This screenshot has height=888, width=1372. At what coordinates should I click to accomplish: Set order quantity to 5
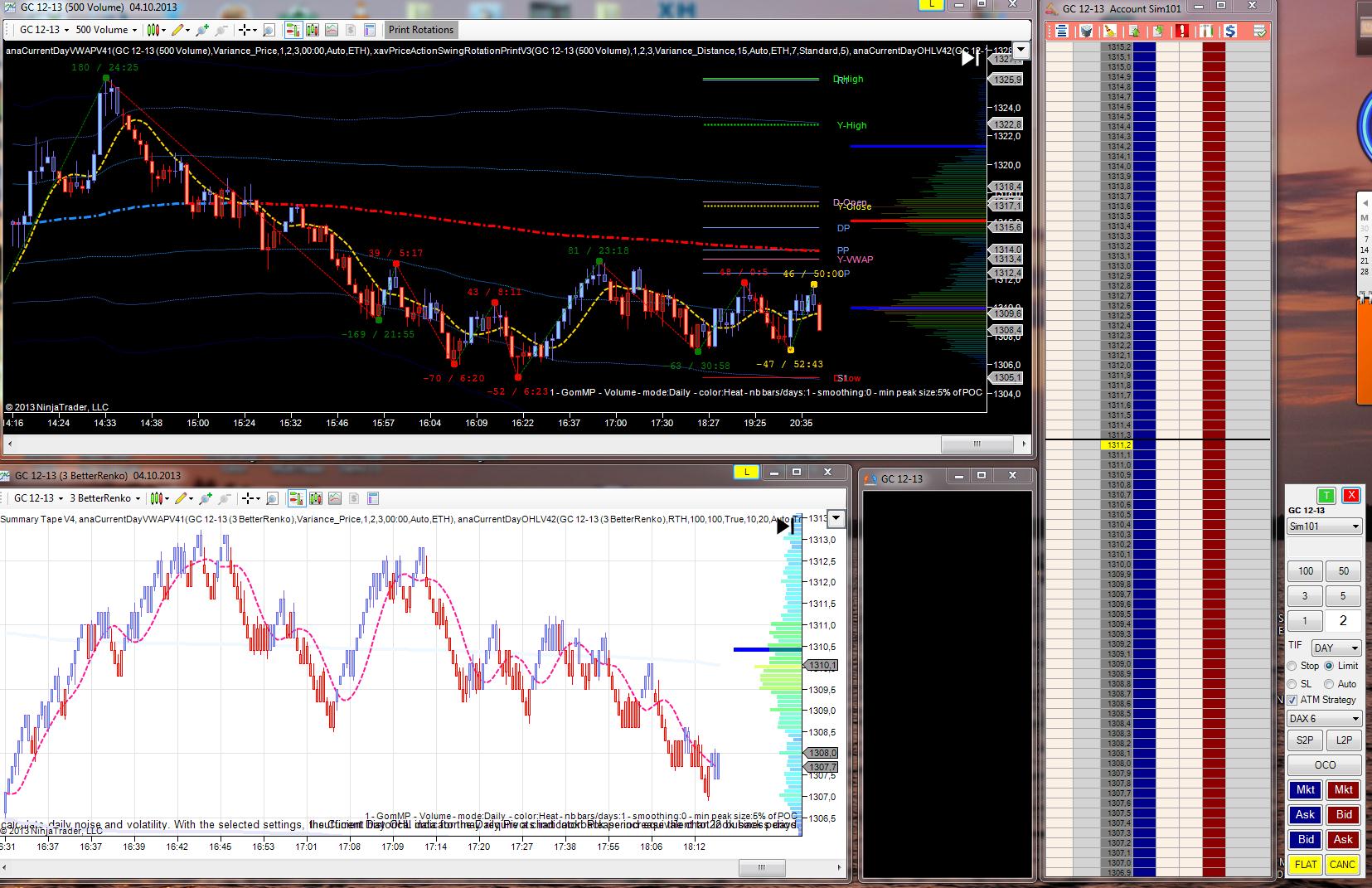(x=1343, y=596)
